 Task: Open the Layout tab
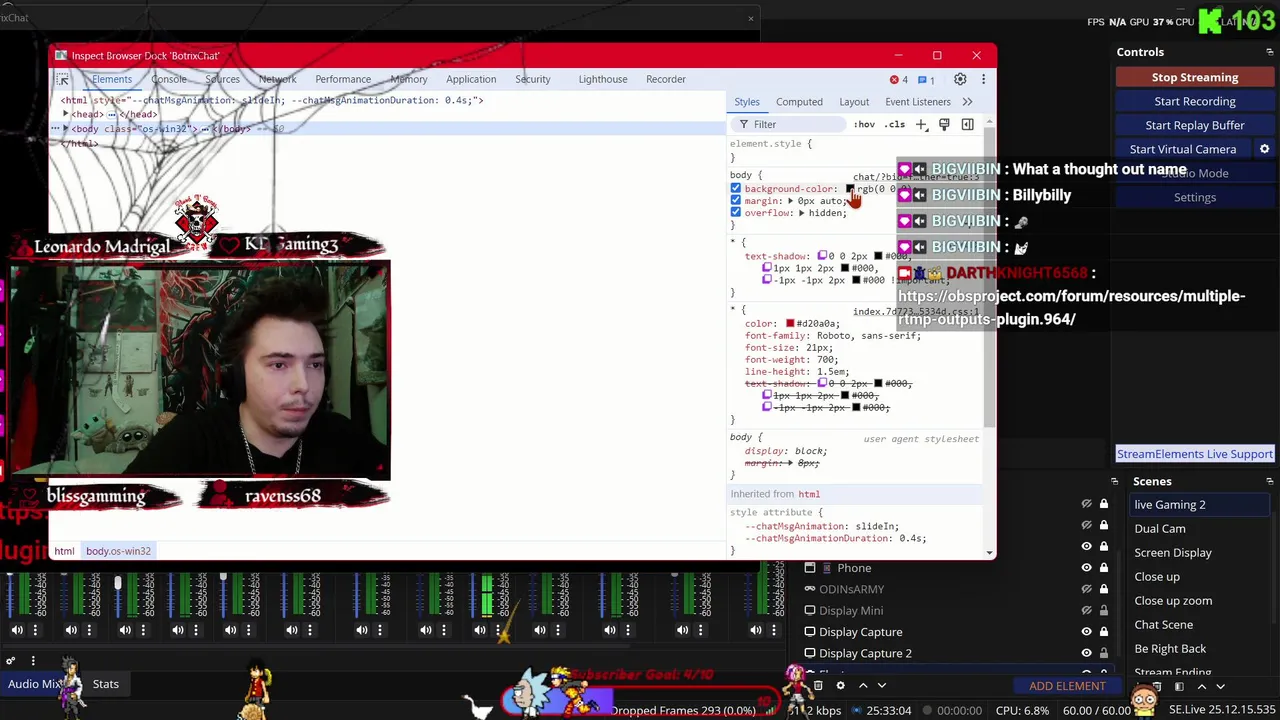pos(854,101)
